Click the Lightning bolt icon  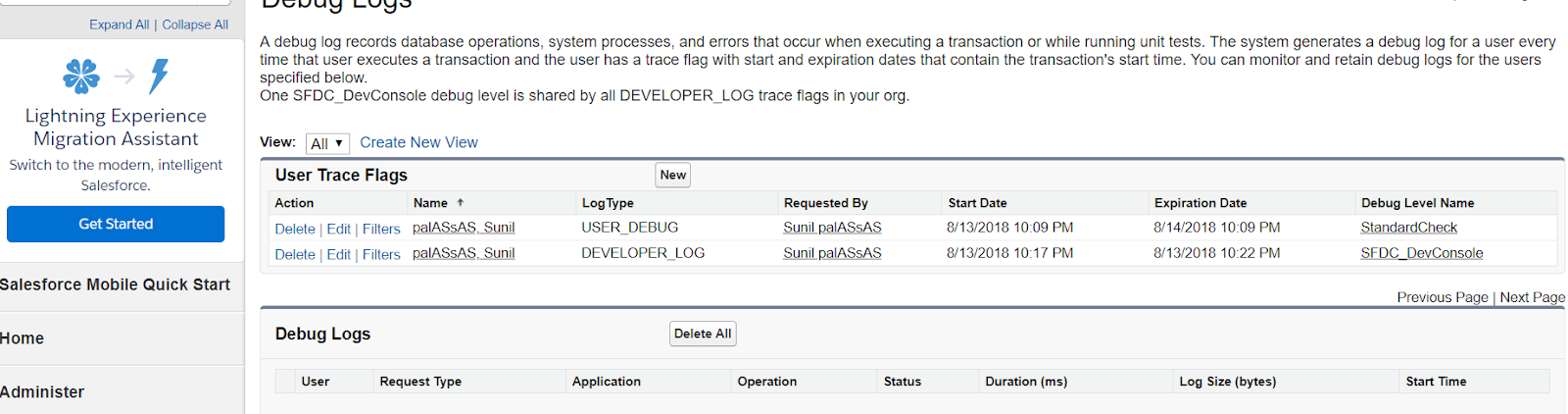[159, 76]
